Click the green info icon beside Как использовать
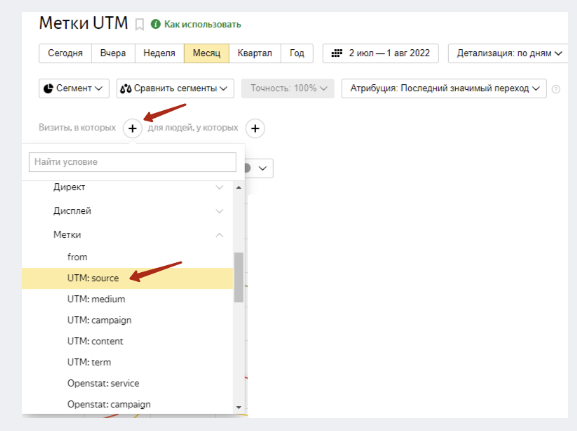Viewport: 577px width, 431px height. click(156, 24)
